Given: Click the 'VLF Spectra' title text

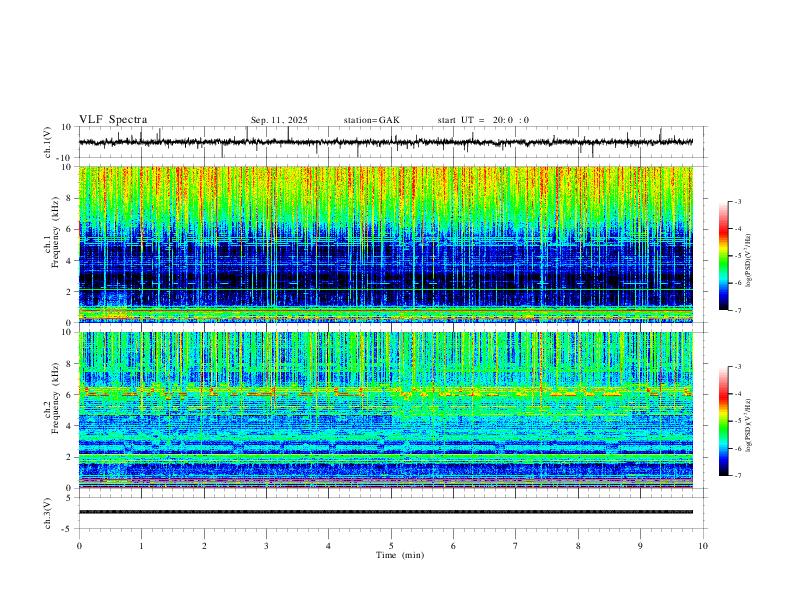Looking at the screenshot, I should click(x=113, y=120).
